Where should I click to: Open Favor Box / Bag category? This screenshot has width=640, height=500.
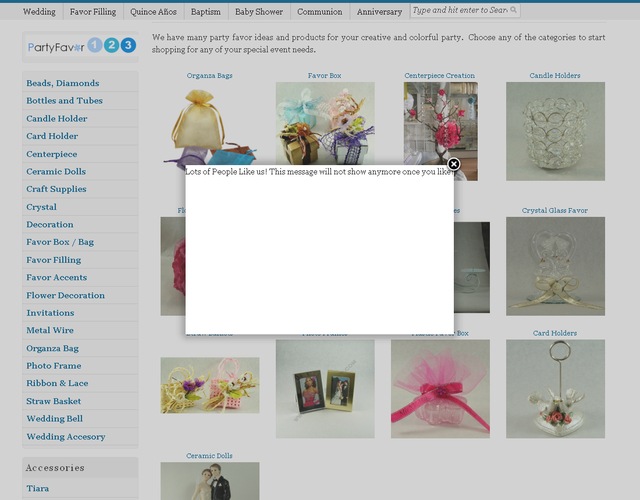click(x=60, y=242)
